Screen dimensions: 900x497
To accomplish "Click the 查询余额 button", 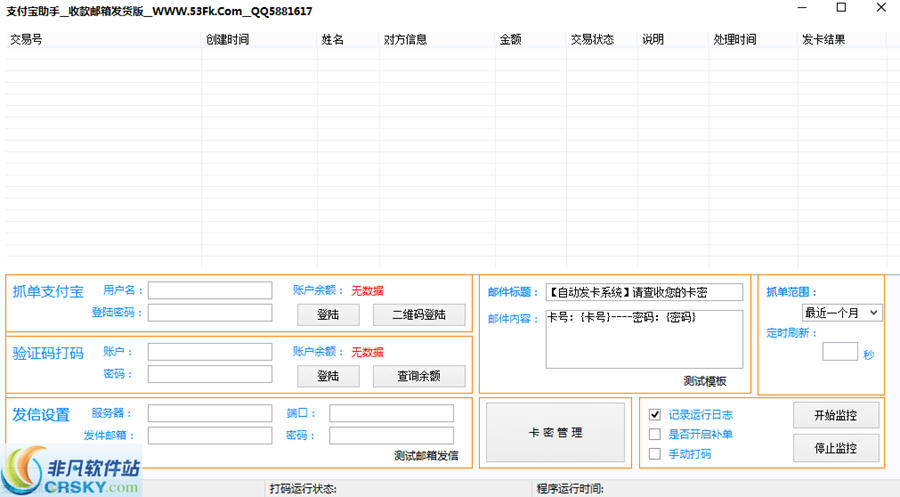I will (x=419, y=376).
